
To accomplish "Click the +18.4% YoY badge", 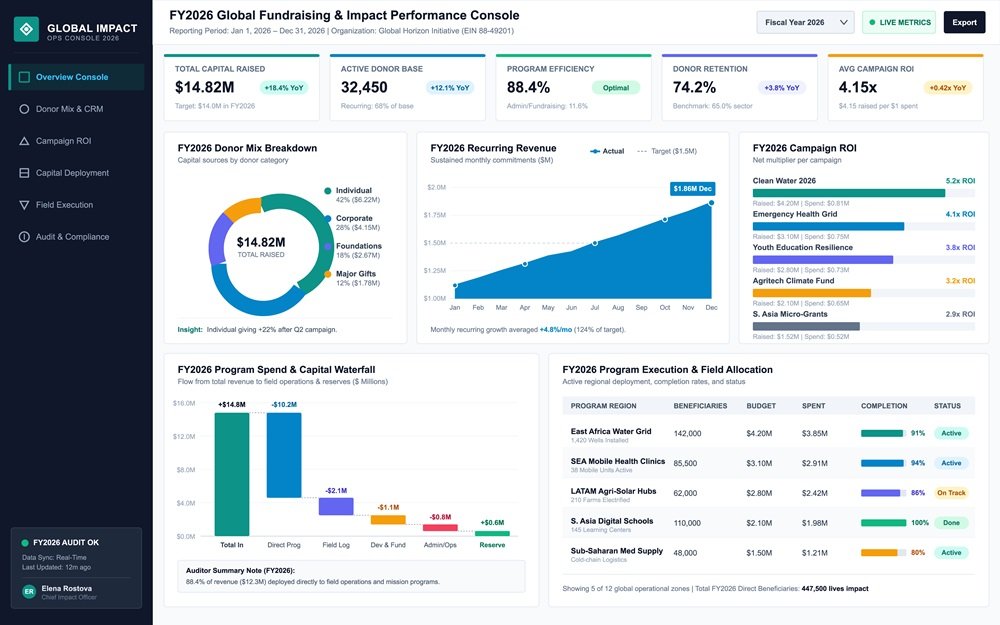I will (x=284, y=88).
